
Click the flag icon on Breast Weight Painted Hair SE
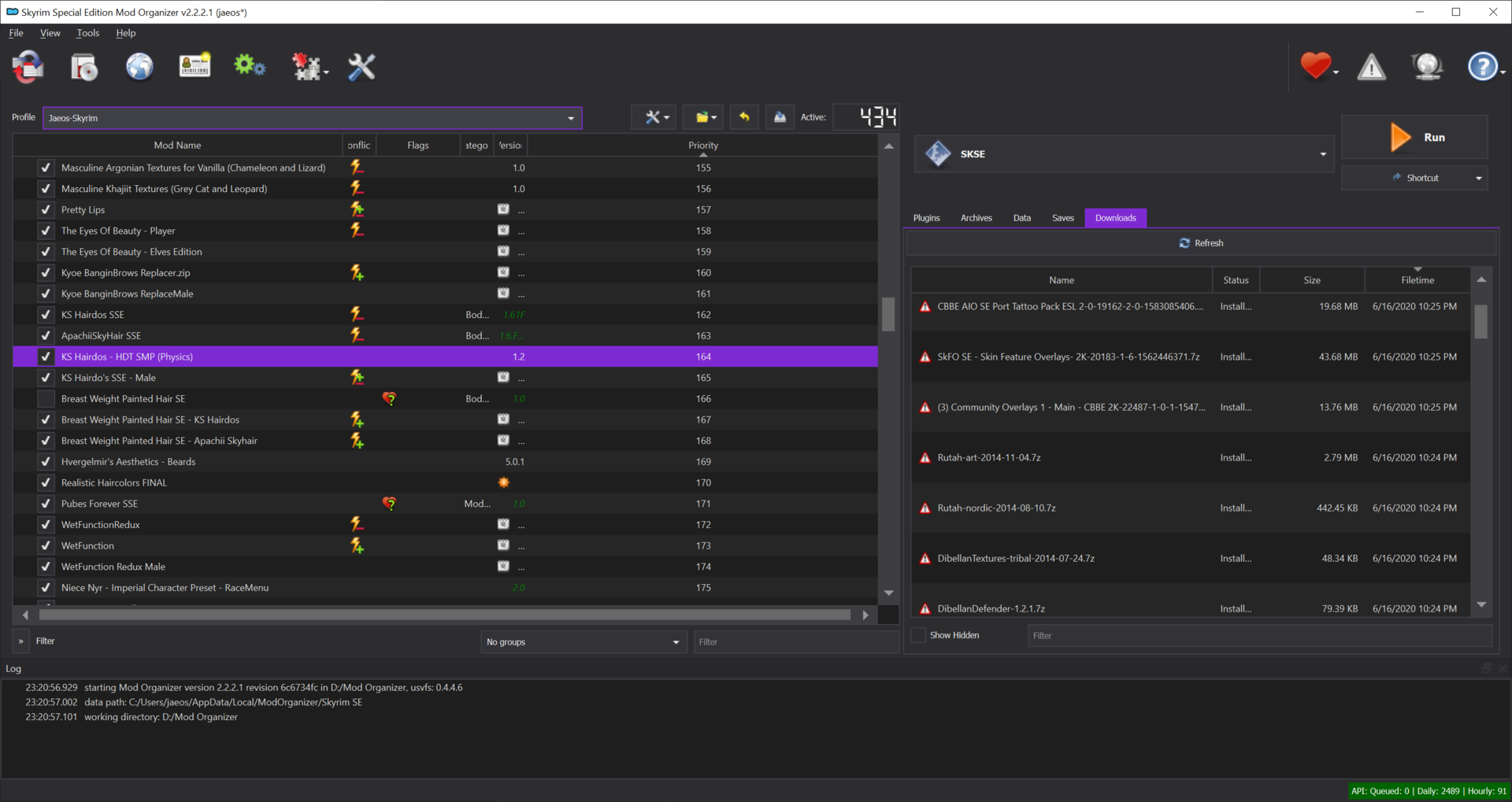389,399
